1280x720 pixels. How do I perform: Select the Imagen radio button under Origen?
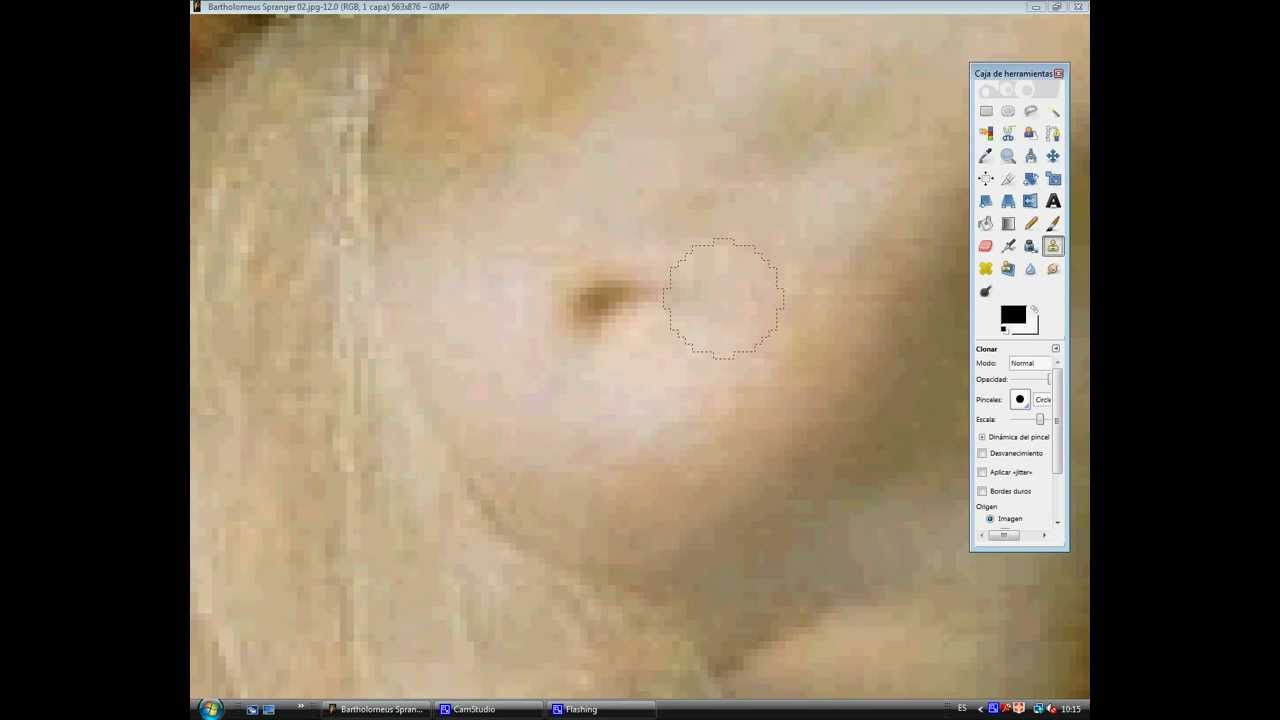[x=990, y=519]
